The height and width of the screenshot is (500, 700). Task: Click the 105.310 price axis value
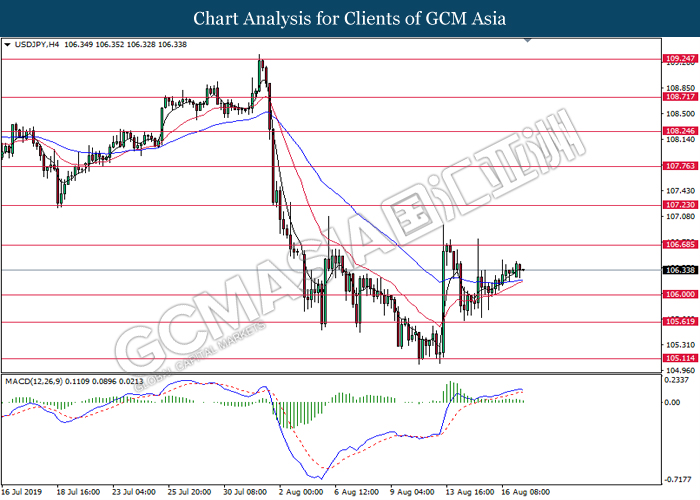[x=680, y=345]
